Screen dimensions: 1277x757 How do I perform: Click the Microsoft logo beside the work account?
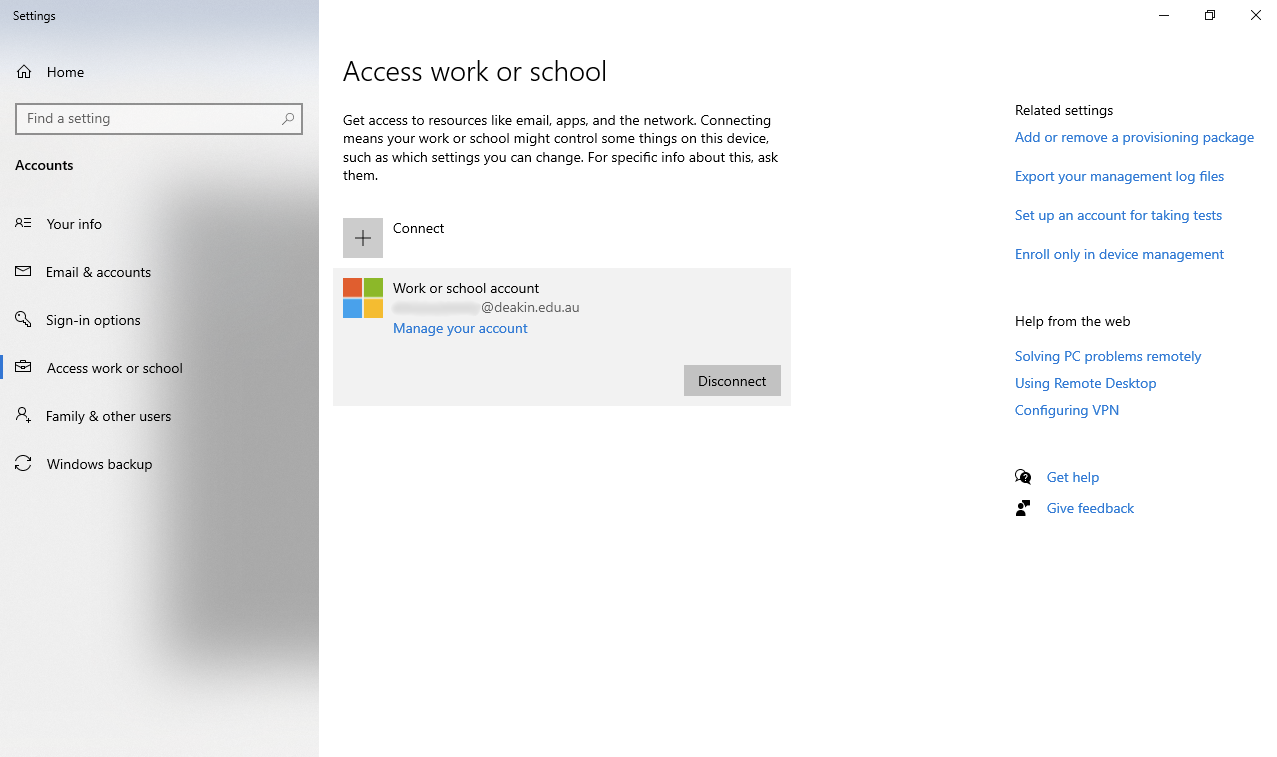click(x=363, y=297)
